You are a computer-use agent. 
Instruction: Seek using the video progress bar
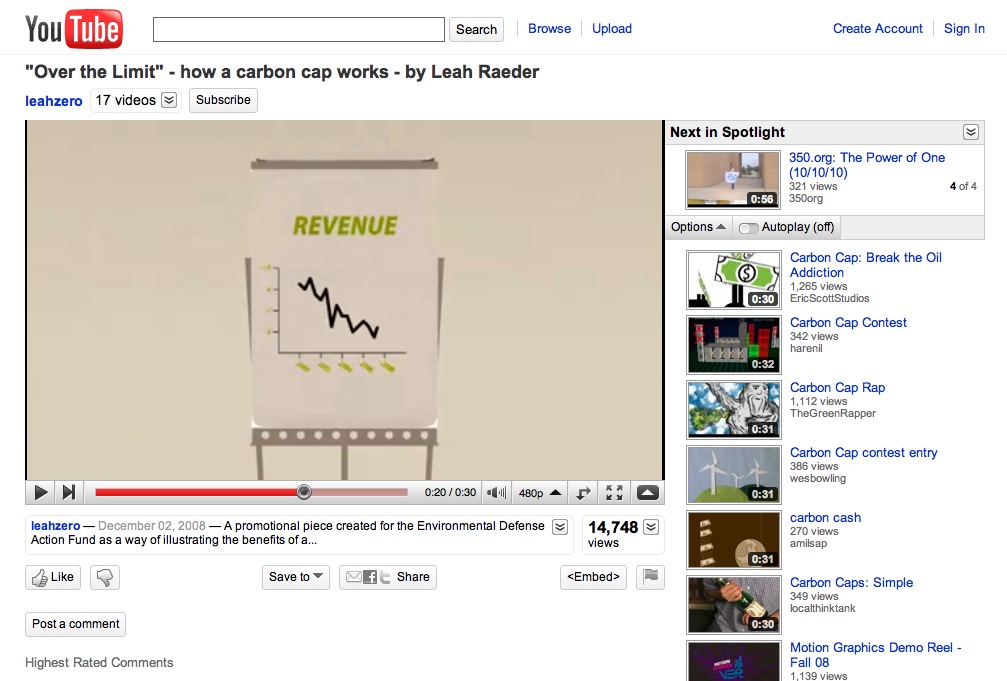[251, 493]
